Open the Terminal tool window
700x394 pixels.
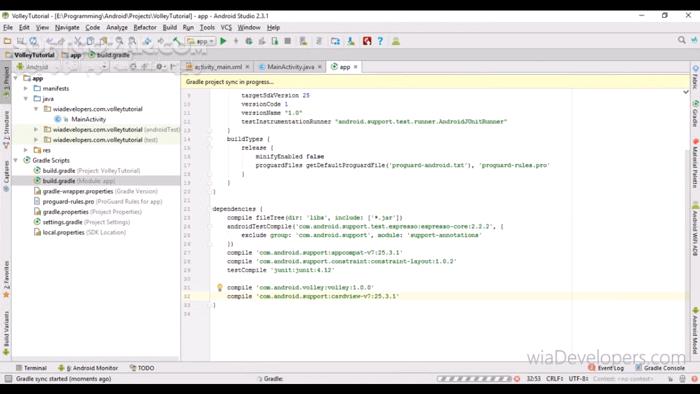[31, 368]
